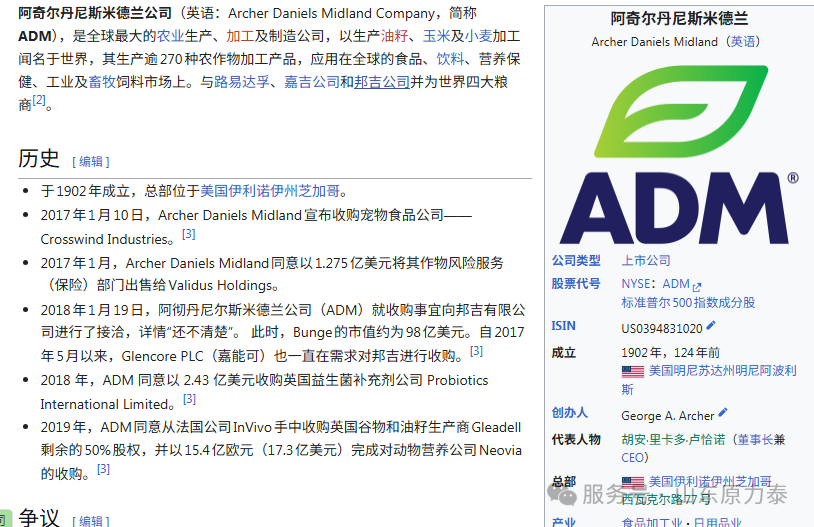Open footnote [3] after Crosswind Industries
Viewport: 814px width, 527px height.
click(x=188, y=234)
